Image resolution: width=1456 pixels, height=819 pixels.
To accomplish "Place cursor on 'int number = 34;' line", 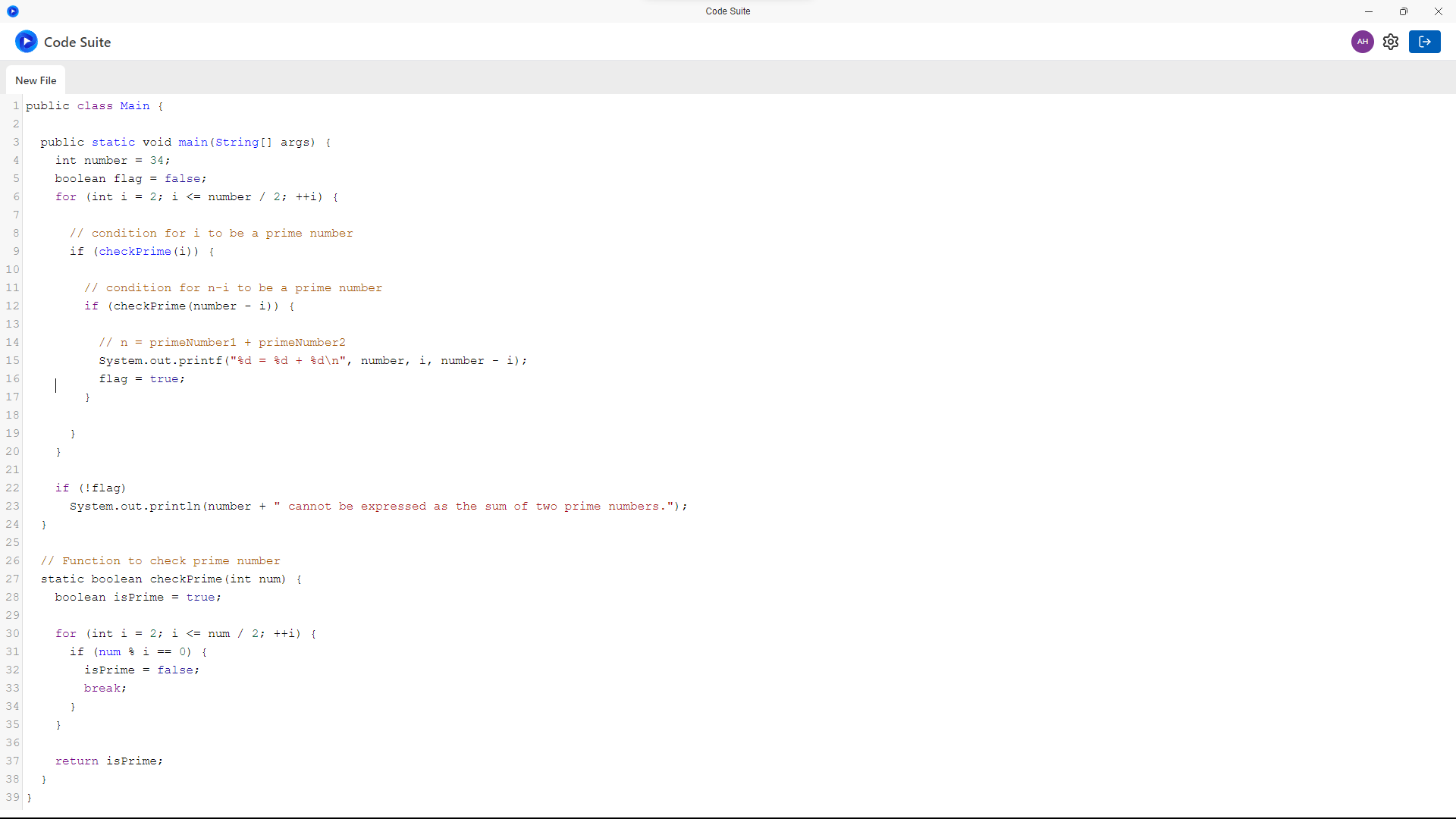I will pyautogui.click(x=112, y=161).
